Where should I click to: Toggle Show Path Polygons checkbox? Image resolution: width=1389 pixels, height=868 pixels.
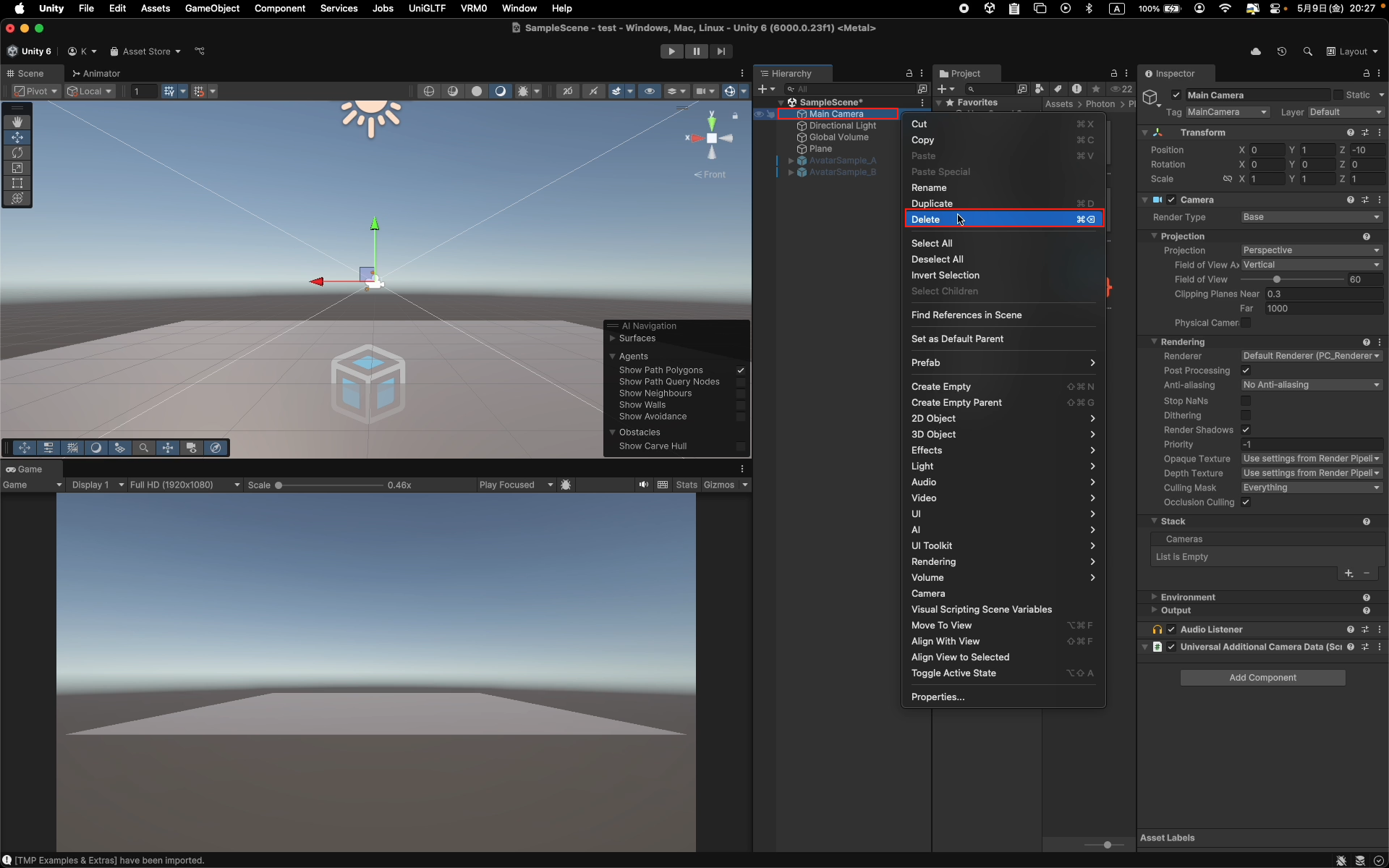point(741,370)
